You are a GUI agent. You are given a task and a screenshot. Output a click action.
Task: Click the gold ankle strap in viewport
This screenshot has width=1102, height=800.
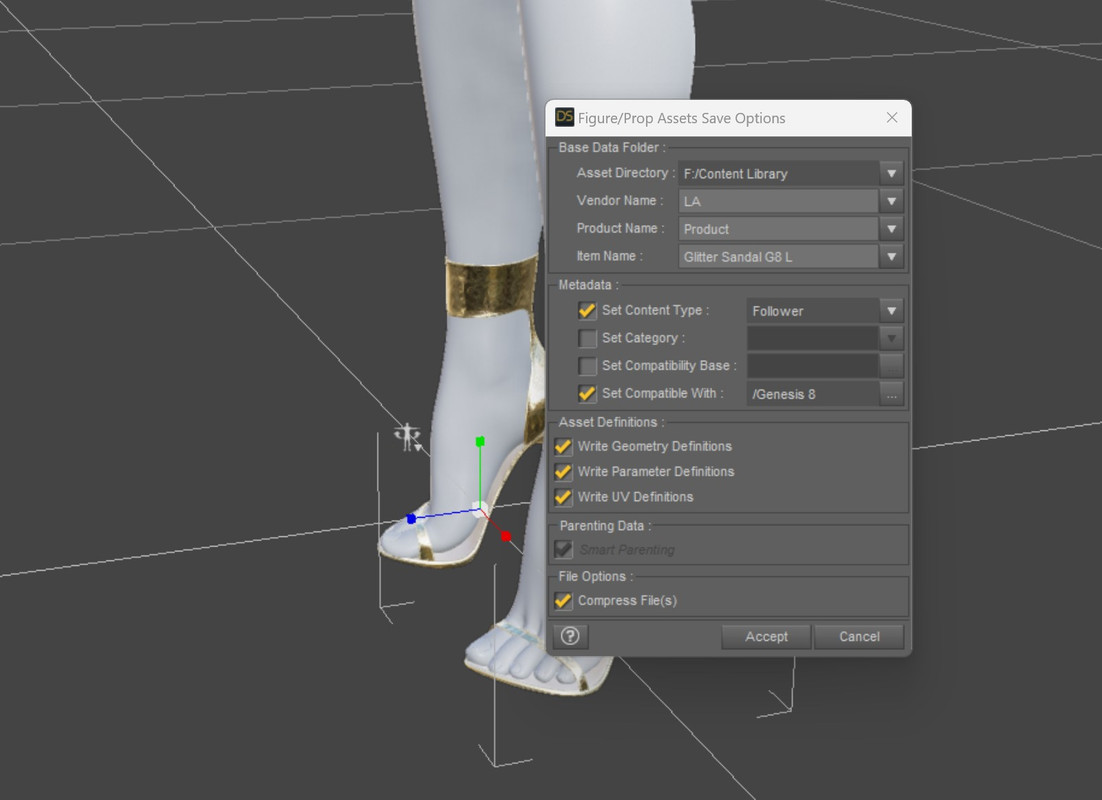491,288
